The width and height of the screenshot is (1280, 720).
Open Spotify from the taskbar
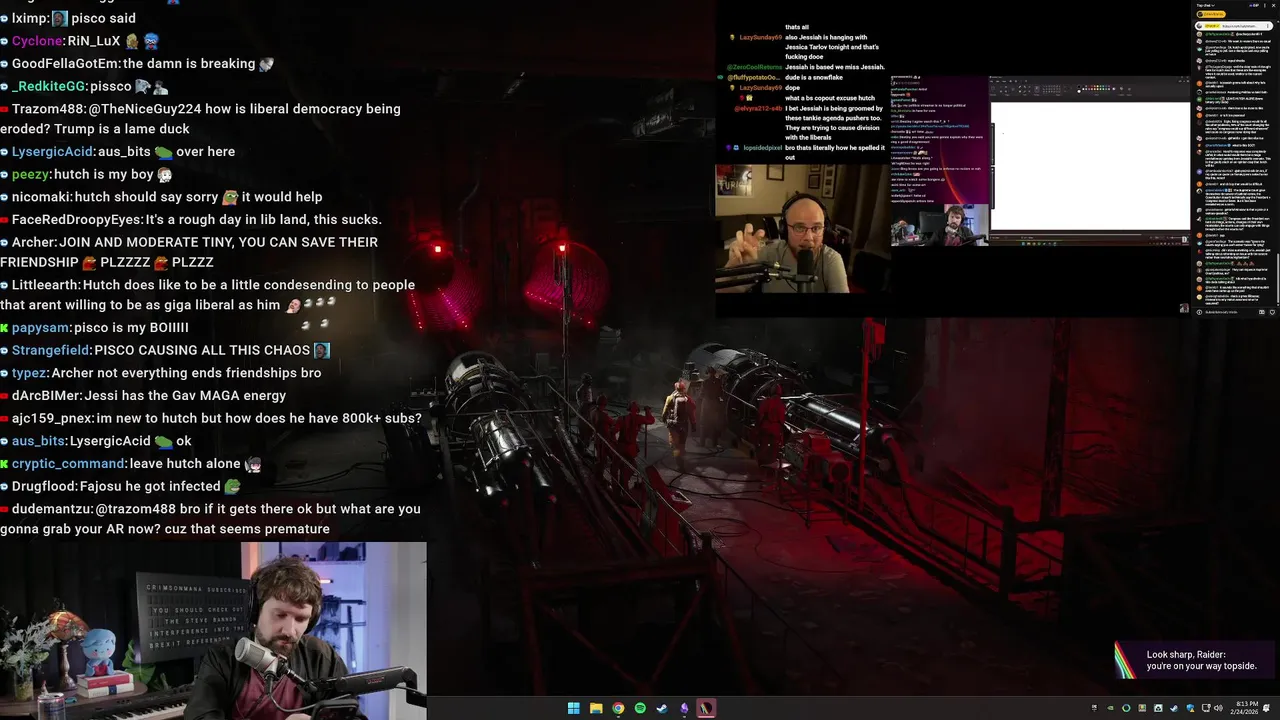point(640,708)
